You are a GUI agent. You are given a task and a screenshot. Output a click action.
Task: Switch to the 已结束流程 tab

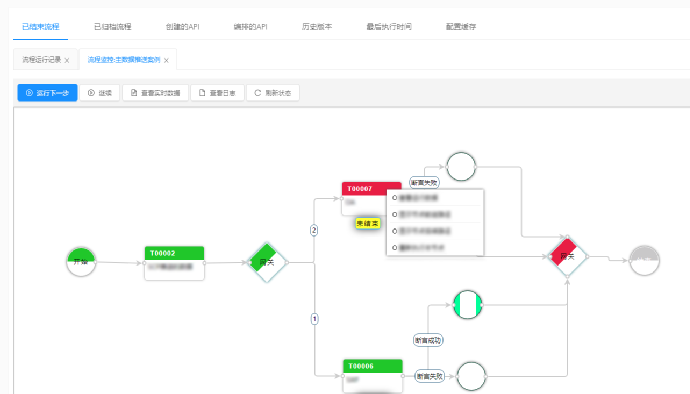click(40, 27)
